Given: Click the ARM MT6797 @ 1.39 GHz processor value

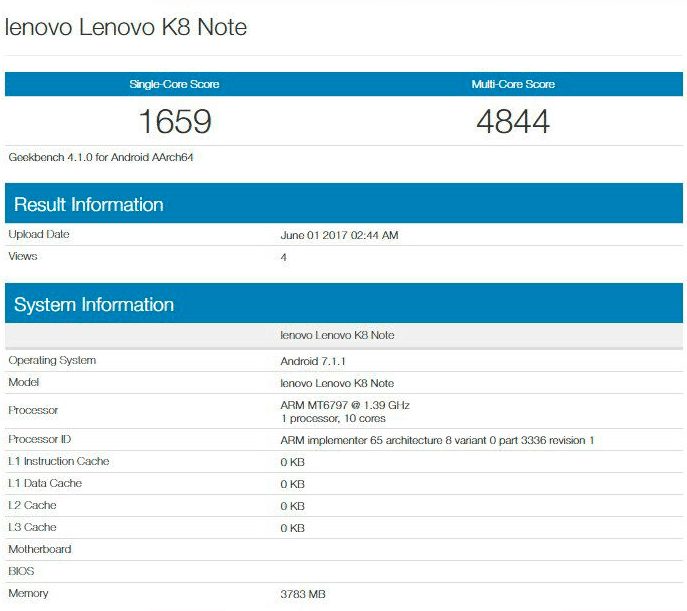Looking at the screenshot, I should [345, 405].
